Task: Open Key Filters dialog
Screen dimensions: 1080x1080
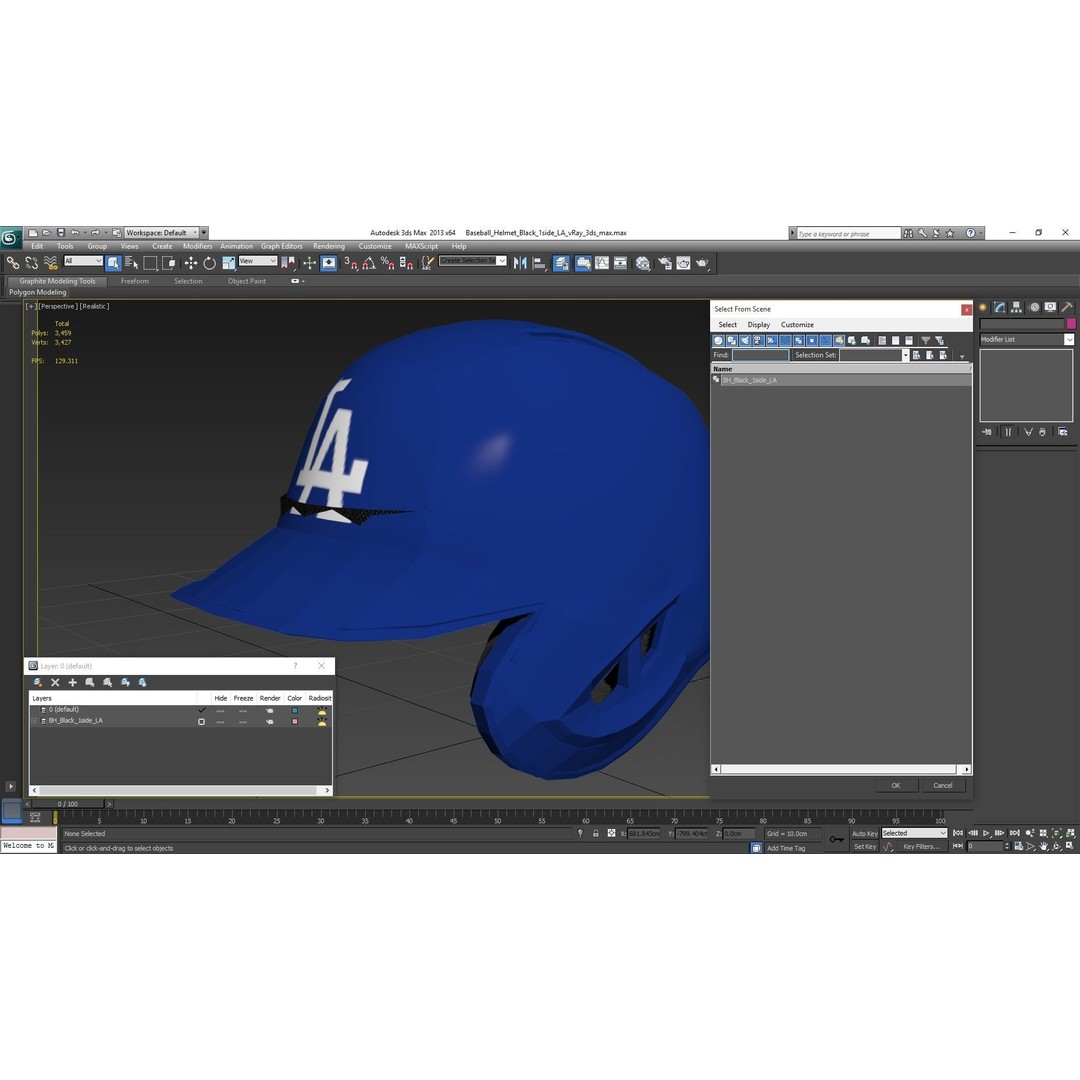Action: coord(922,847)
